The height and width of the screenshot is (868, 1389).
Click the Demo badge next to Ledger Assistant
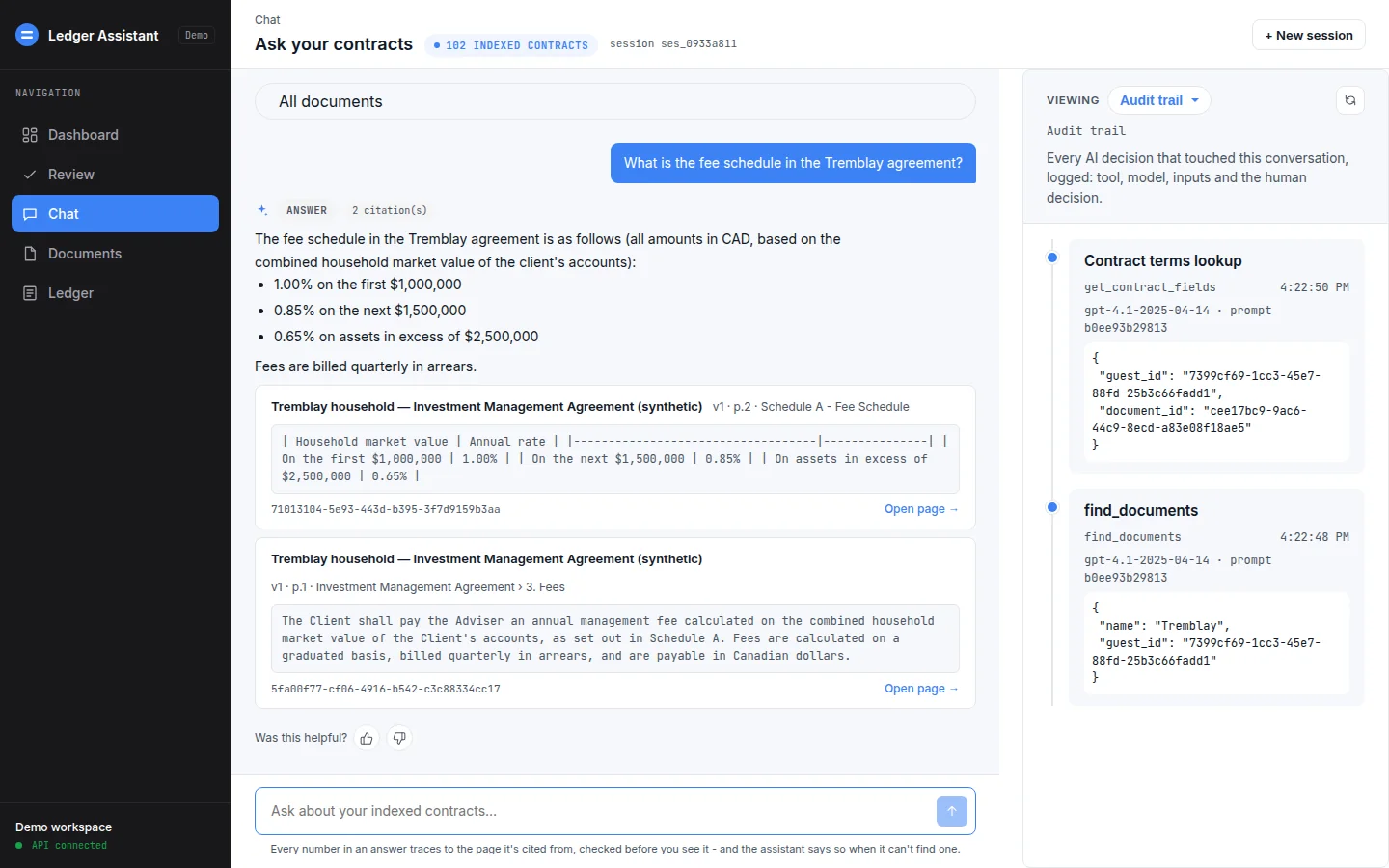pyautogui.click(x=197, y=35)
